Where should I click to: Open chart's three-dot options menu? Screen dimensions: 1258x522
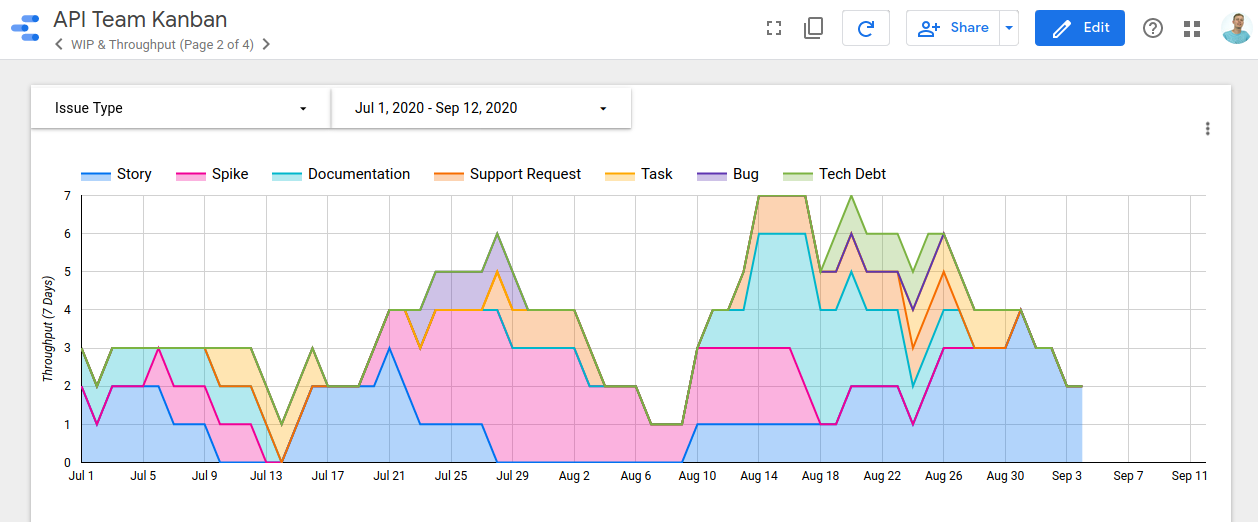[x=1208, y=129]
